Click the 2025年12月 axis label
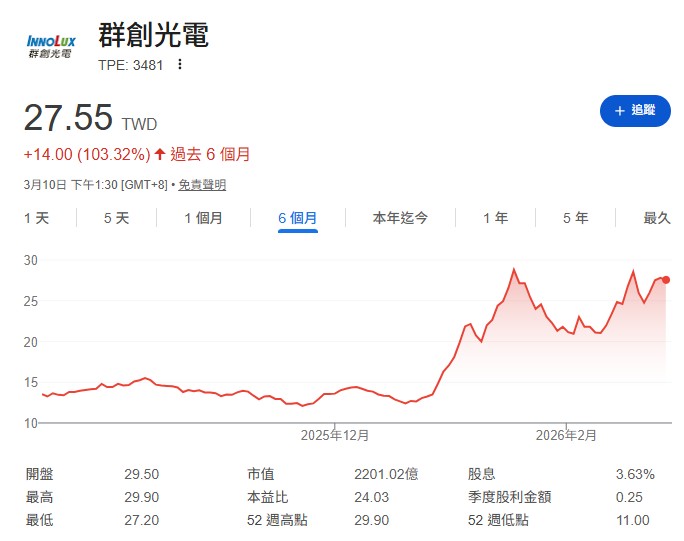Viewport: 684px width, 541px height. [x=335, y=435]
